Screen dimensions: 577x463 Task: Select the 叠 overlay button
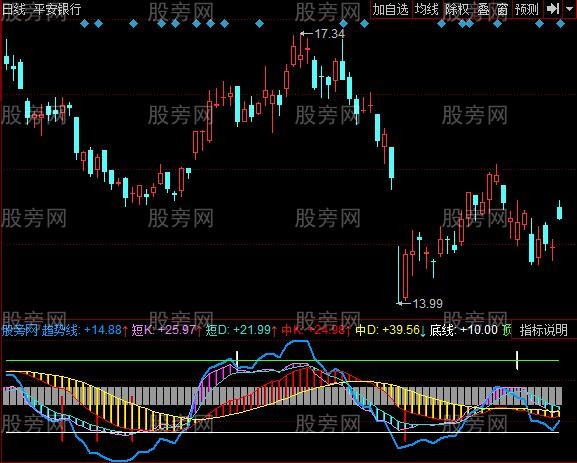click(483, 9)
